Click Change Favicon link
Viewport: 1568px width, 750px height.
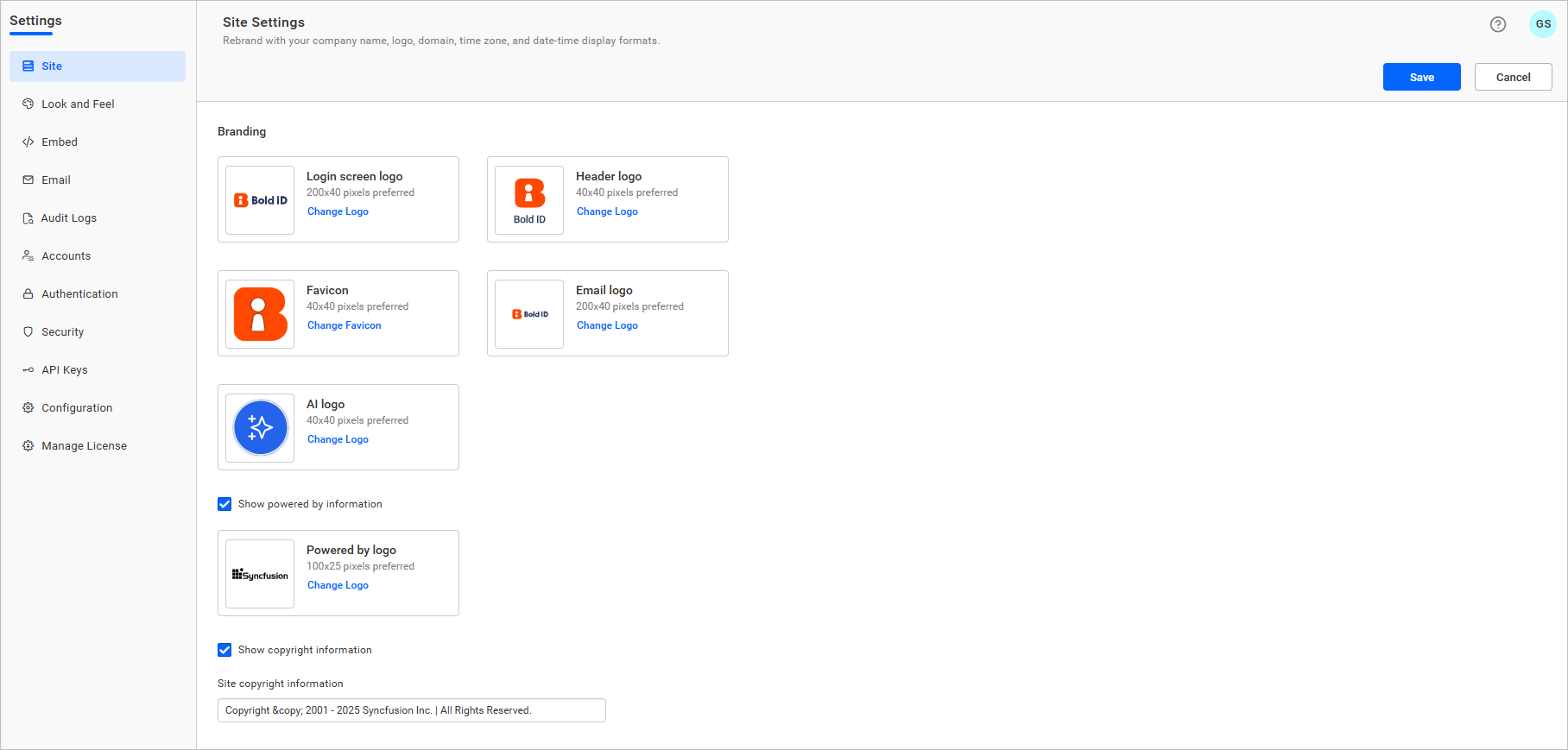[x=344, y=325]
